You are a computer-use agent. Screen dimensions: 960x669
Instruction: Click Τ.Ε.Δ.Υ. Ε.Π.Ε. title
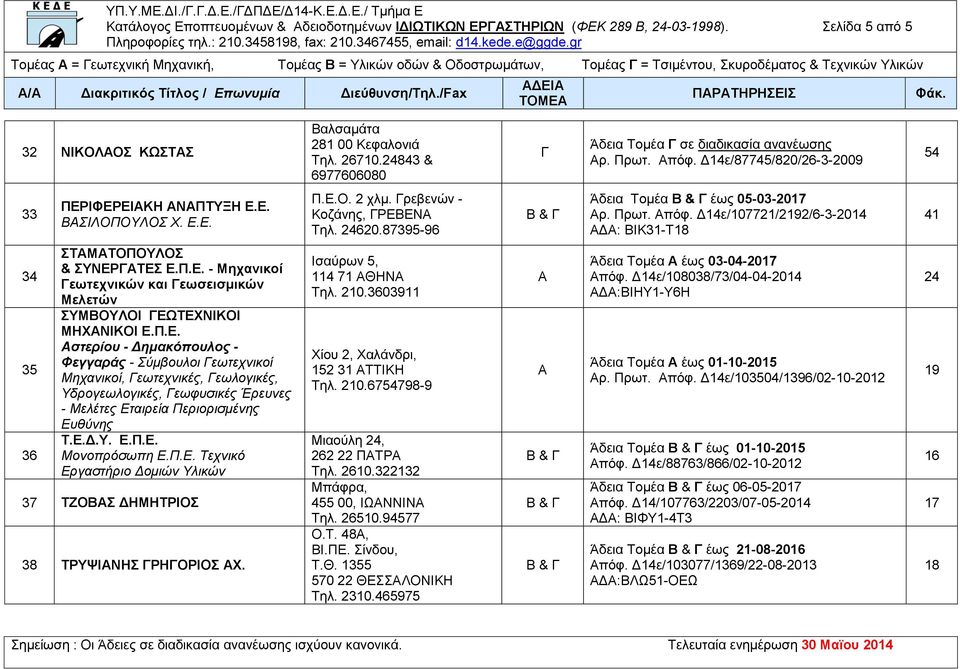[x=110, y=440]
